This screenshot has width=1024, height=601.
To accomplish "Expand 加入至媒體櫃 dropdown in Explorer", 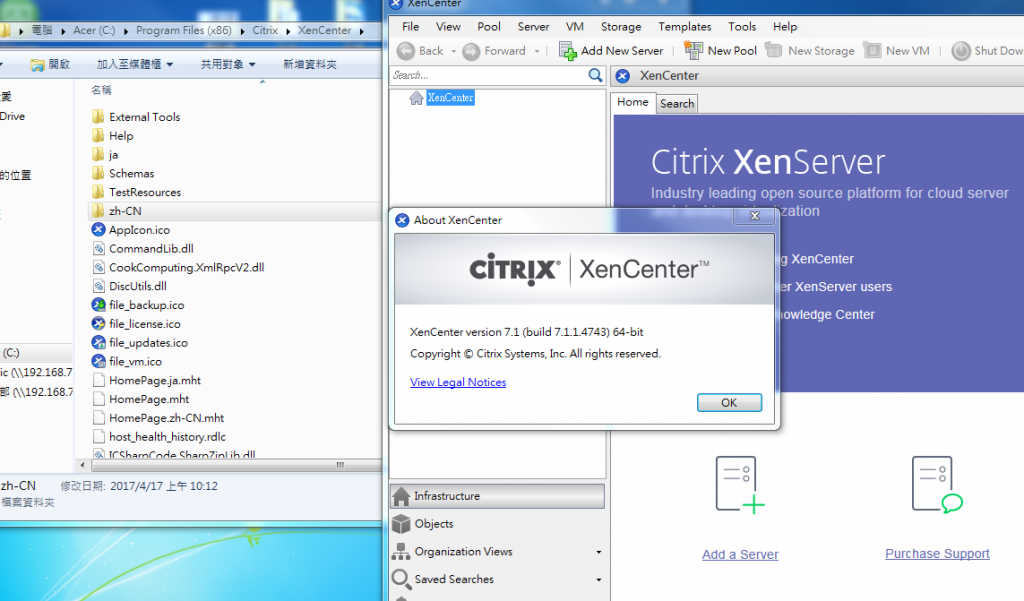I will pyautogui.click(x=170, y=65).
